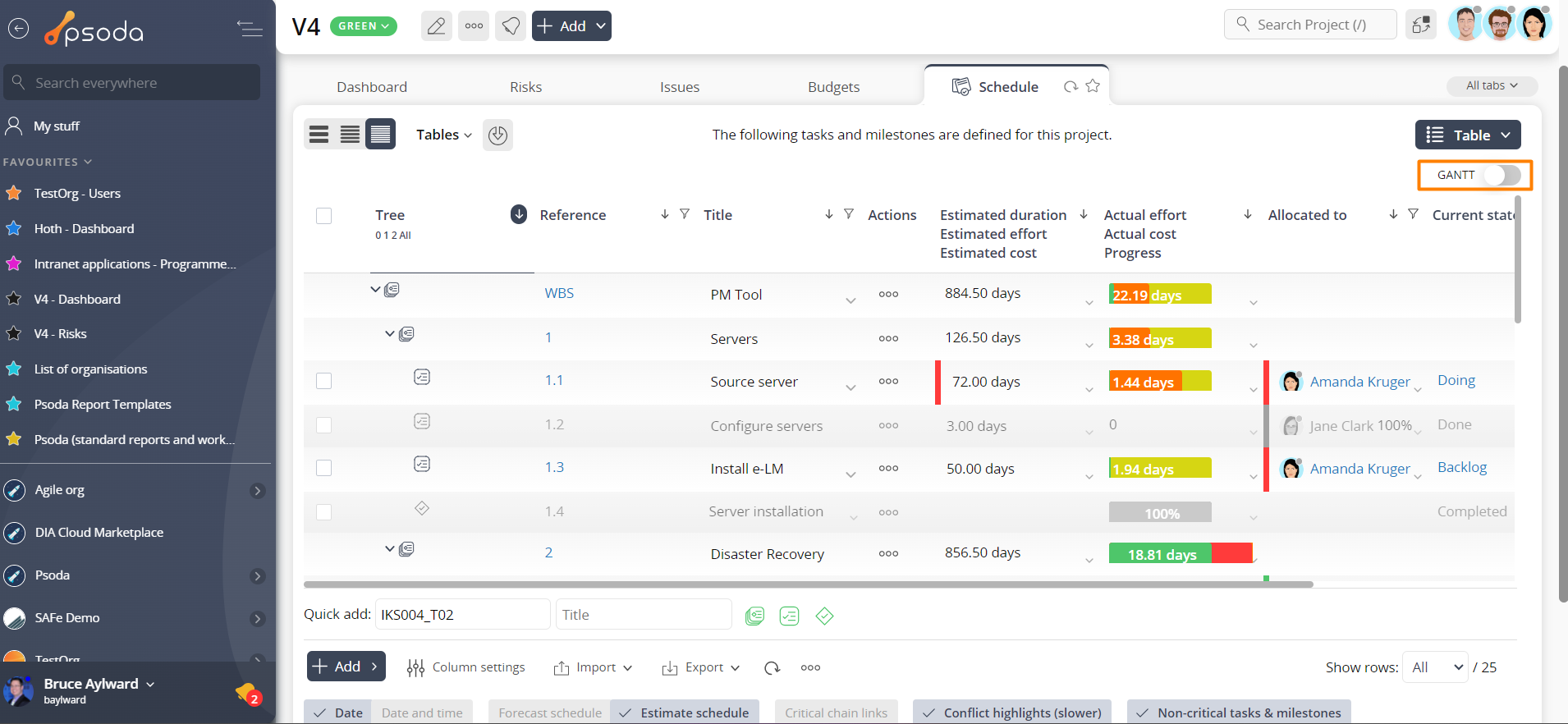The height and width of the screenshot is (724, 1568).
Task: Collapse the WBS PM Tool tree node
Action: pyautogui.click(x=375, y=289)
